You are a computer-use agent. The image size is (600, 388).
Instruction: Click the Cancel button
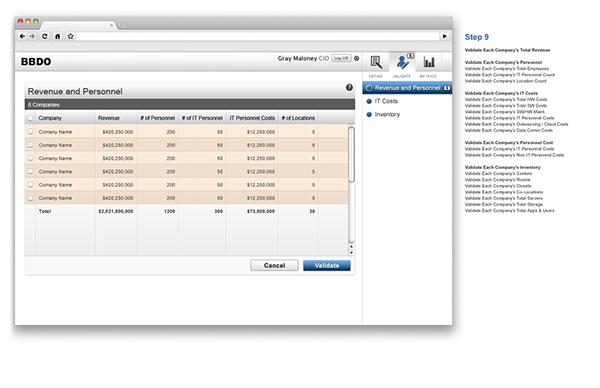274,266
